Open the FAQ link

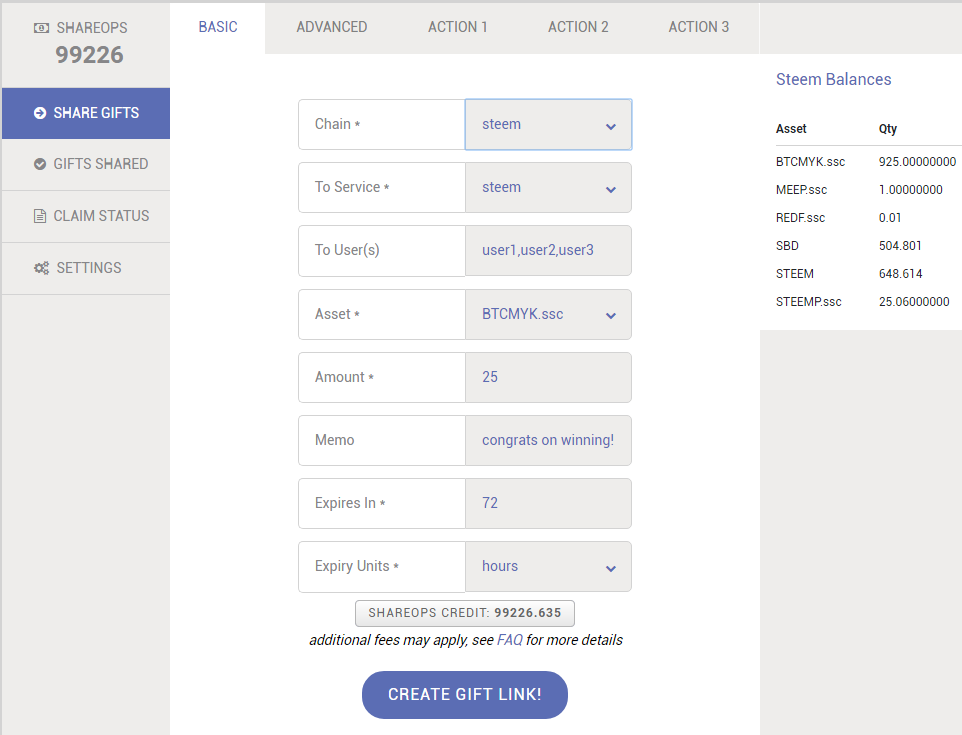pos(510,640)
